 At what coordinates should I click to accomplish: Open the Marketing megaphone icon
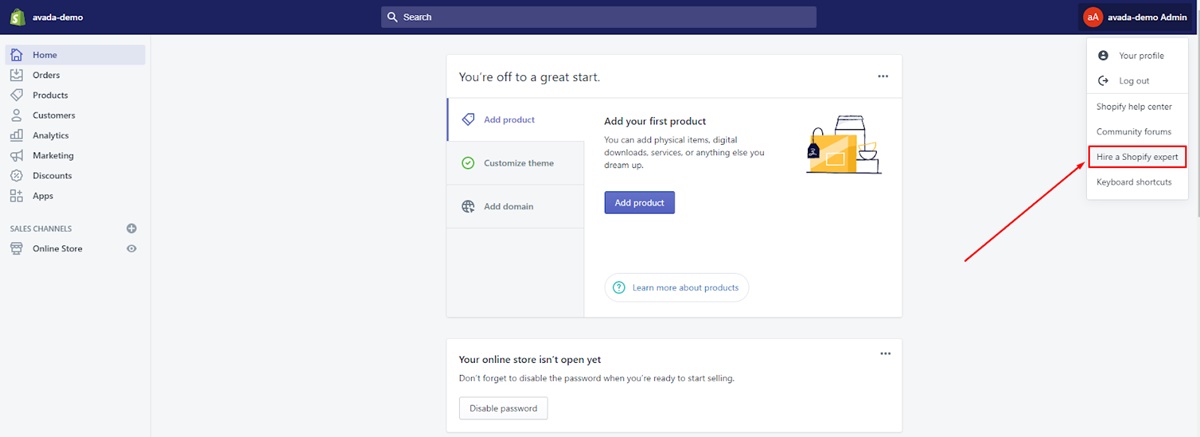[16, 155]
